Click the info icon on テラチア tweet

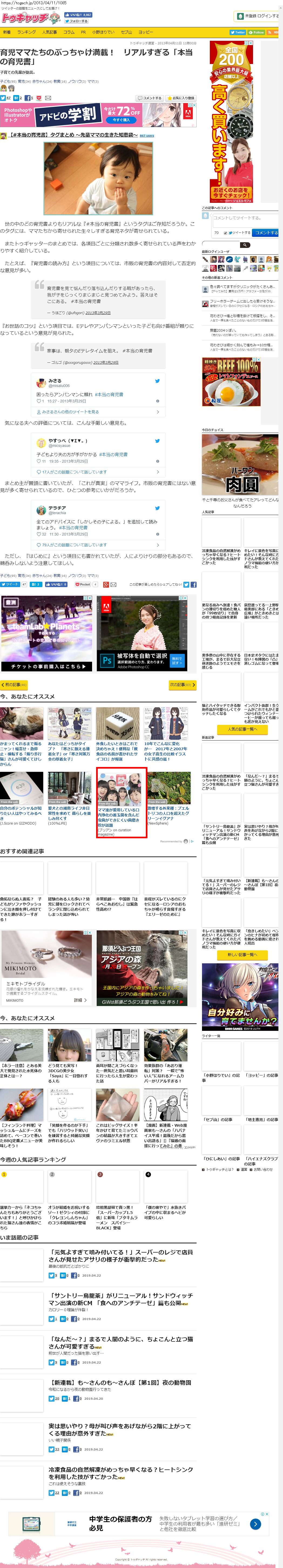[158, 534]
